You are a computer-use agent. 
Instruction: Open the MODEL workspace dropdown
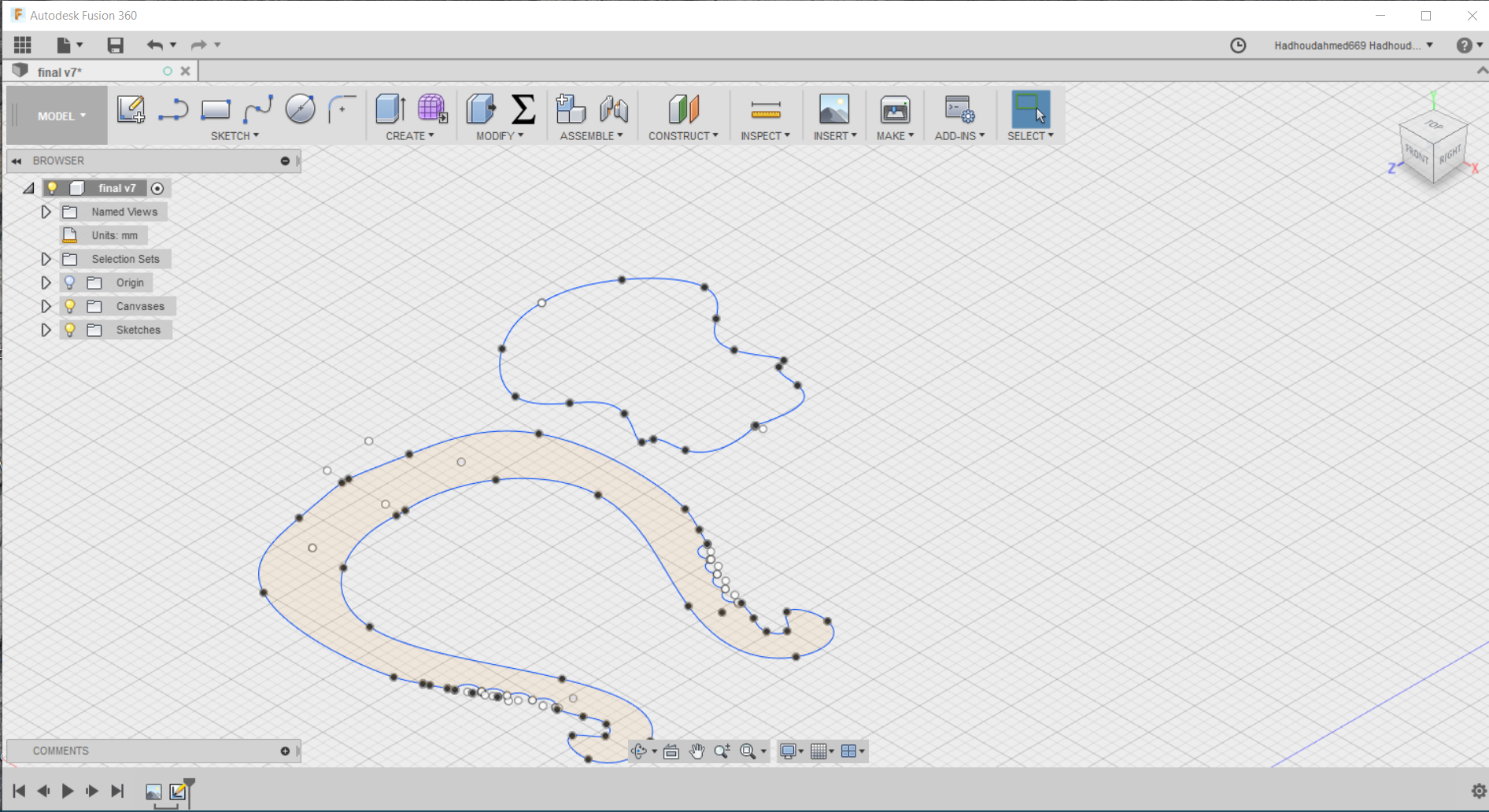pyautogui.click(x=61, y=116)
